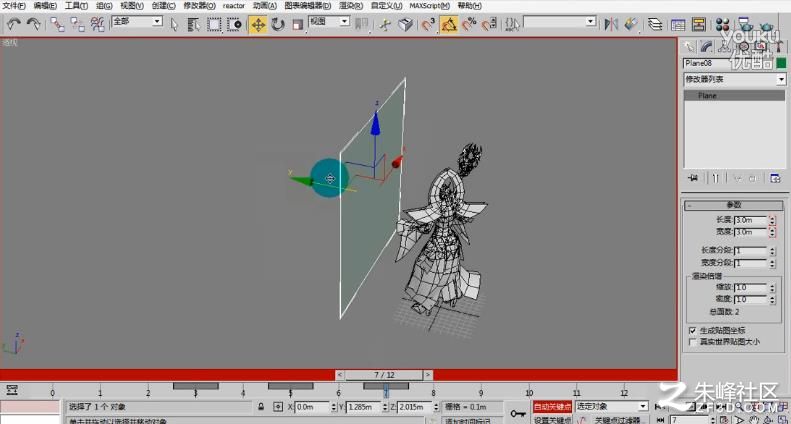Open the 选定对象 key filter dropdown
This screenshot has width=791, height=424.
(611, 406)
